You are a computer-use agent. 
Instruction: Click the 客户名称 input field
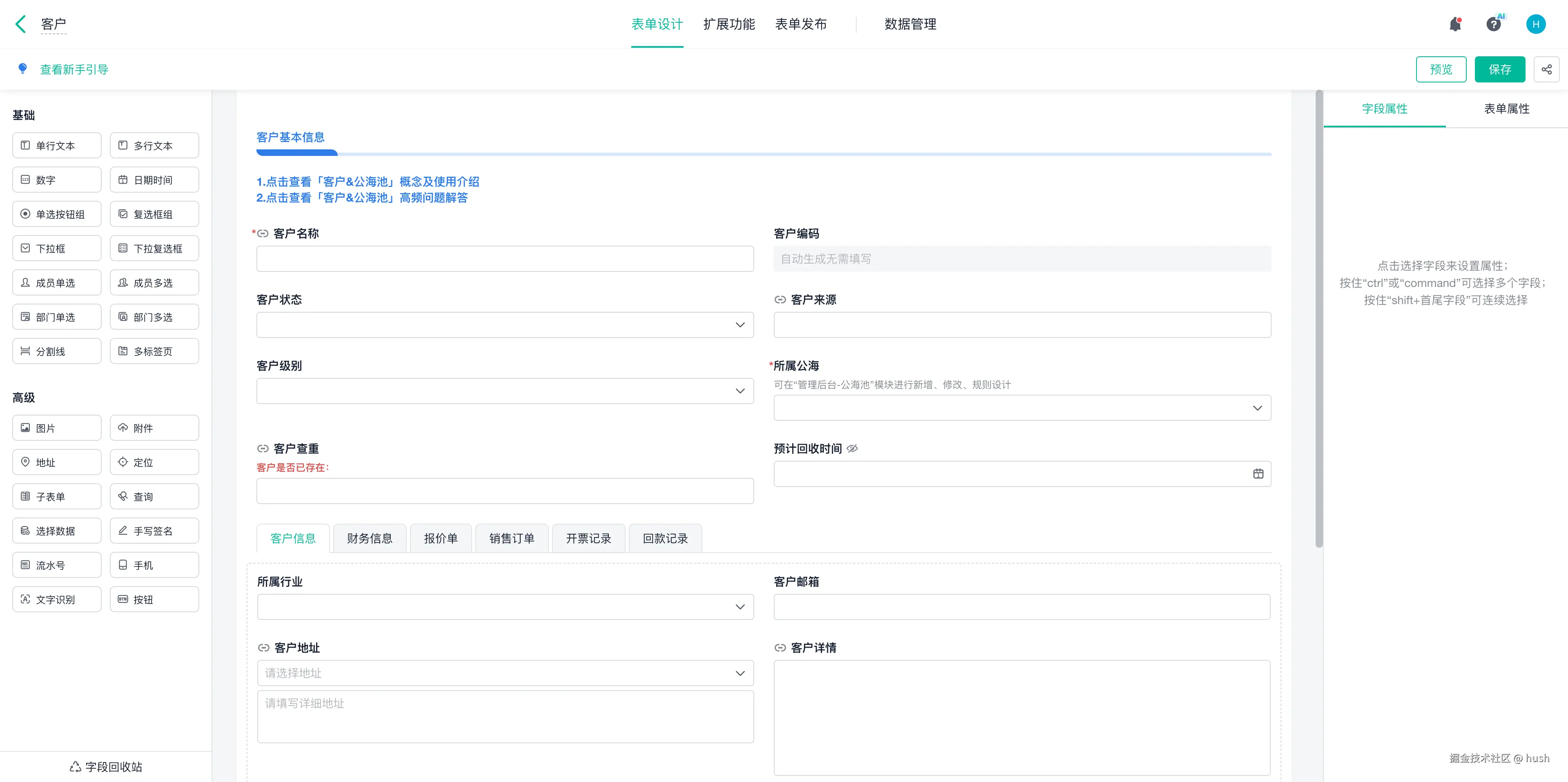pyautogui.click(x=505, y=259)
